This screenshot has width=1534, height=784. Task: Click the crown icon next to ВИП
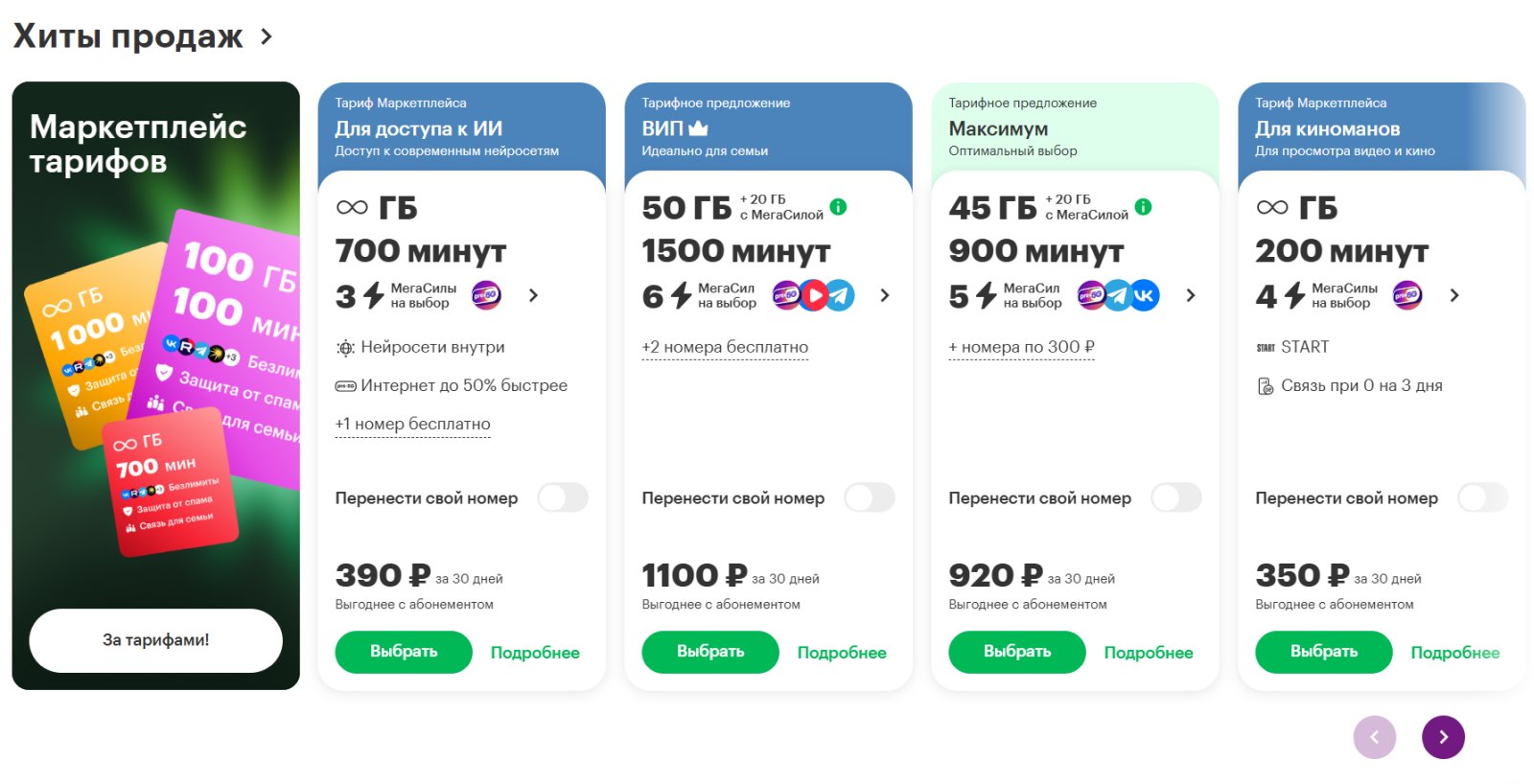[698, 128]
